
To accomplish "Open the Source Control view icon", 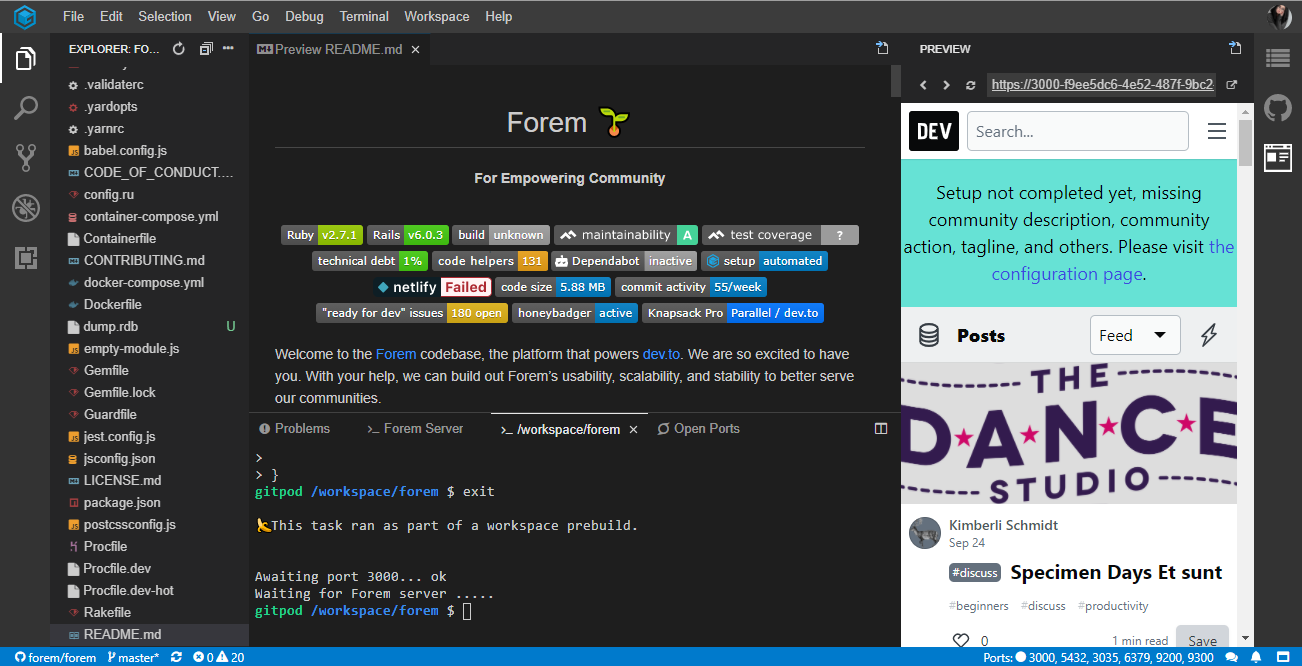I will [x=25, y=157].
